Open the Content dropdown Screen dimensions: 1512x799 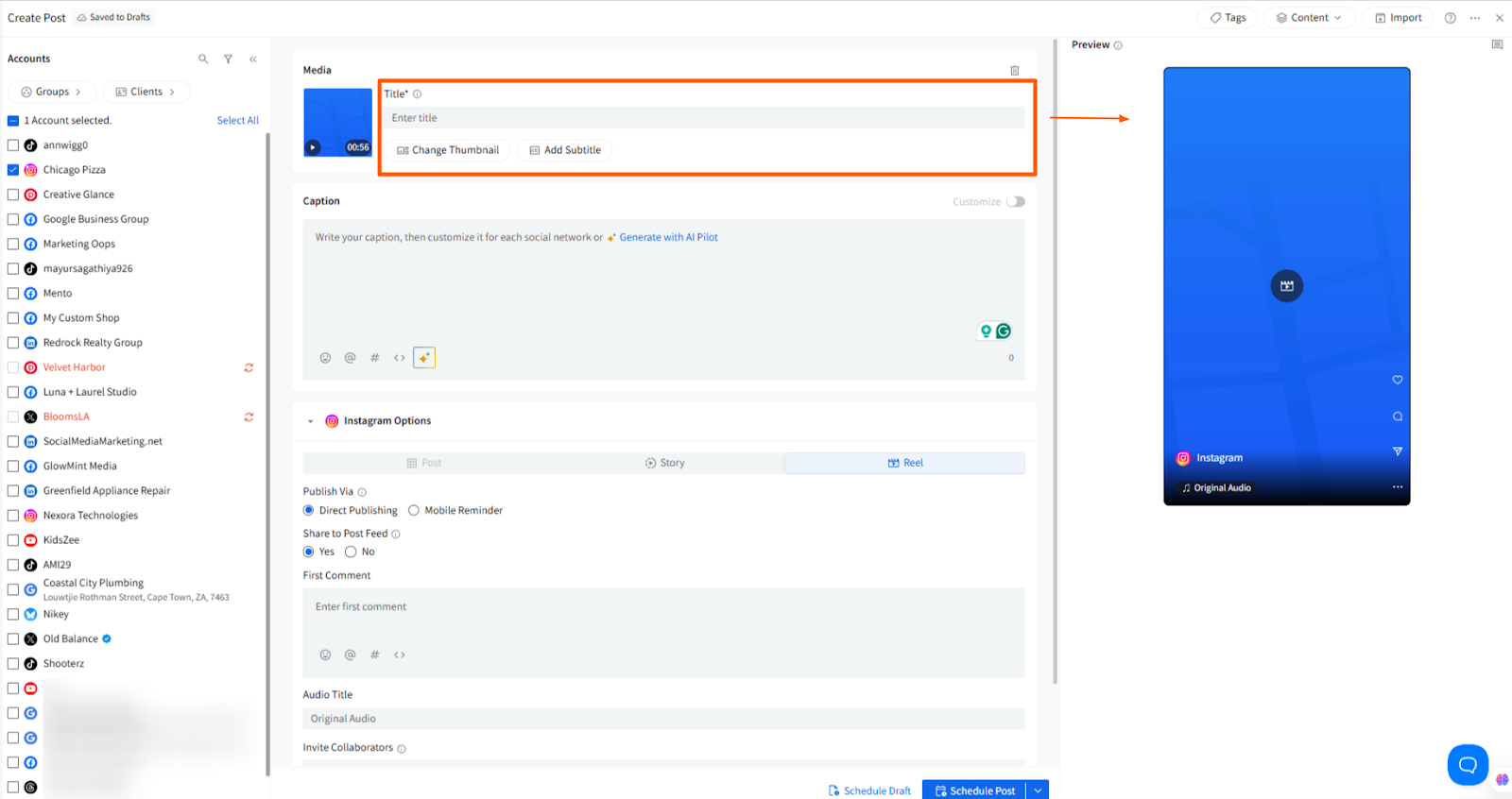point(1309,18)
